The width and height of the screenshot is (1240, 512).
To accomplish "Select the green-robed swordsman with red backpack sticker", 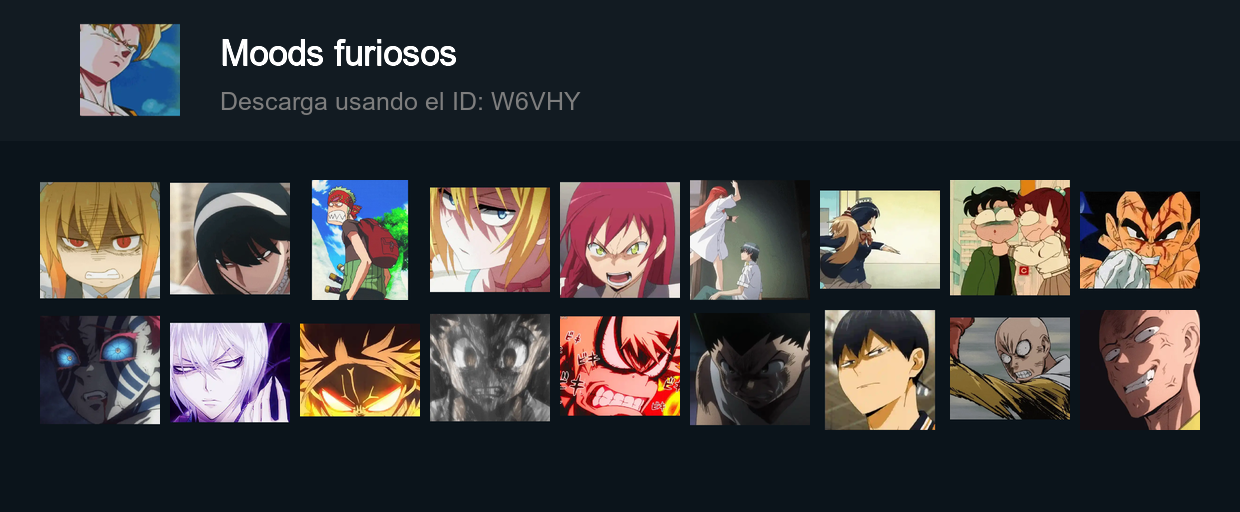I will tap(360, 240).
